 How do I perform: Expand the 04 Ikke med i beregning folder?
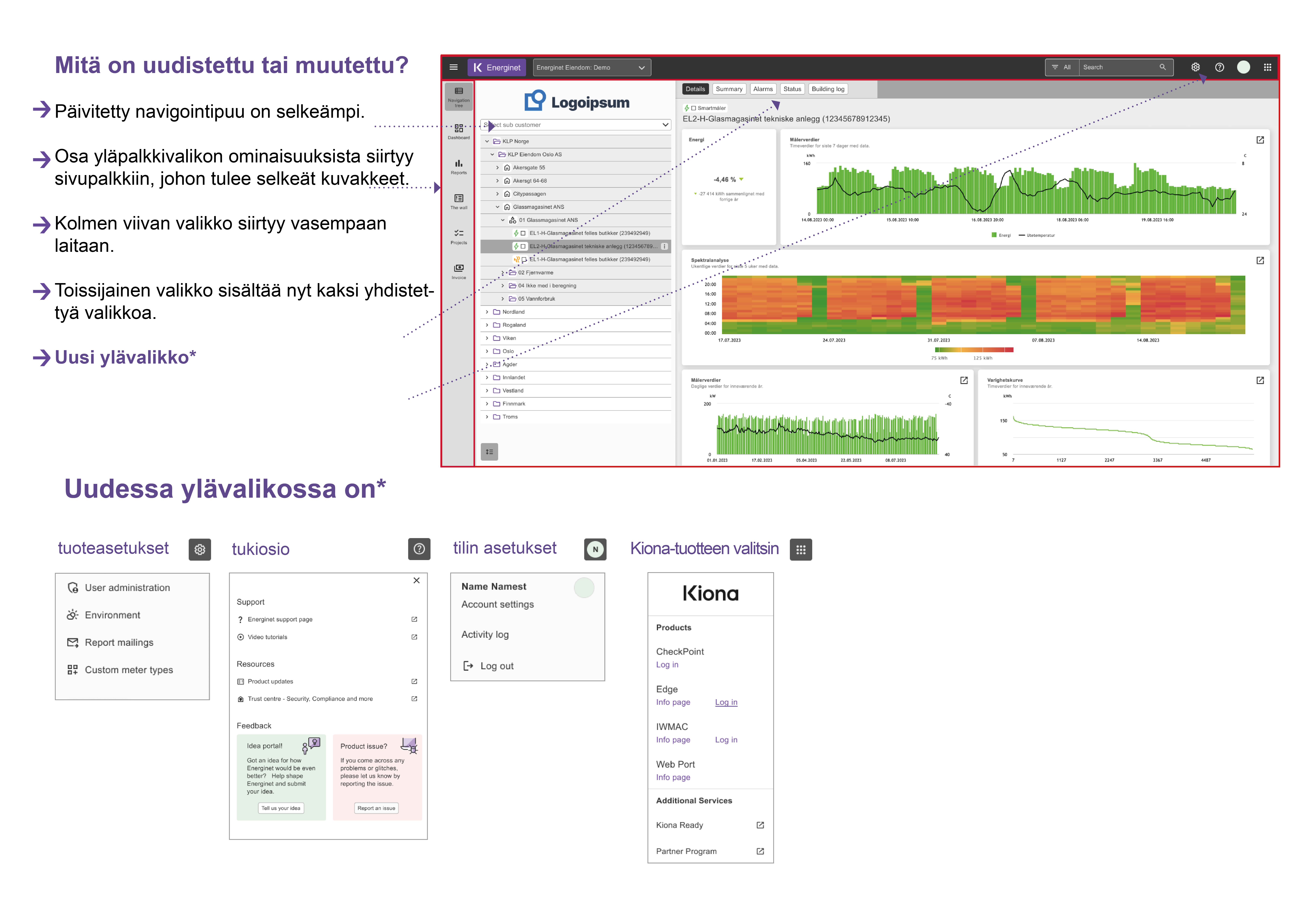(503, 286)
